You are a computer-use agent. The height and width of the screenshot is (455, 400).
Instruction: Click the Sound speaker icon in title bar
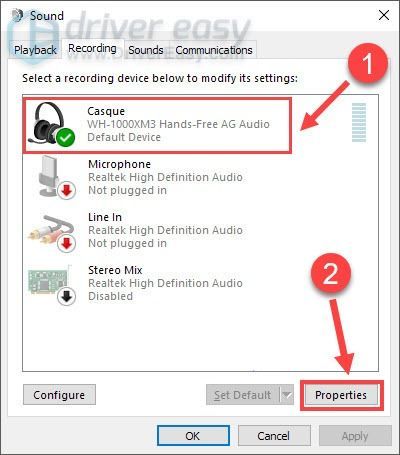[x=17, y=15]
